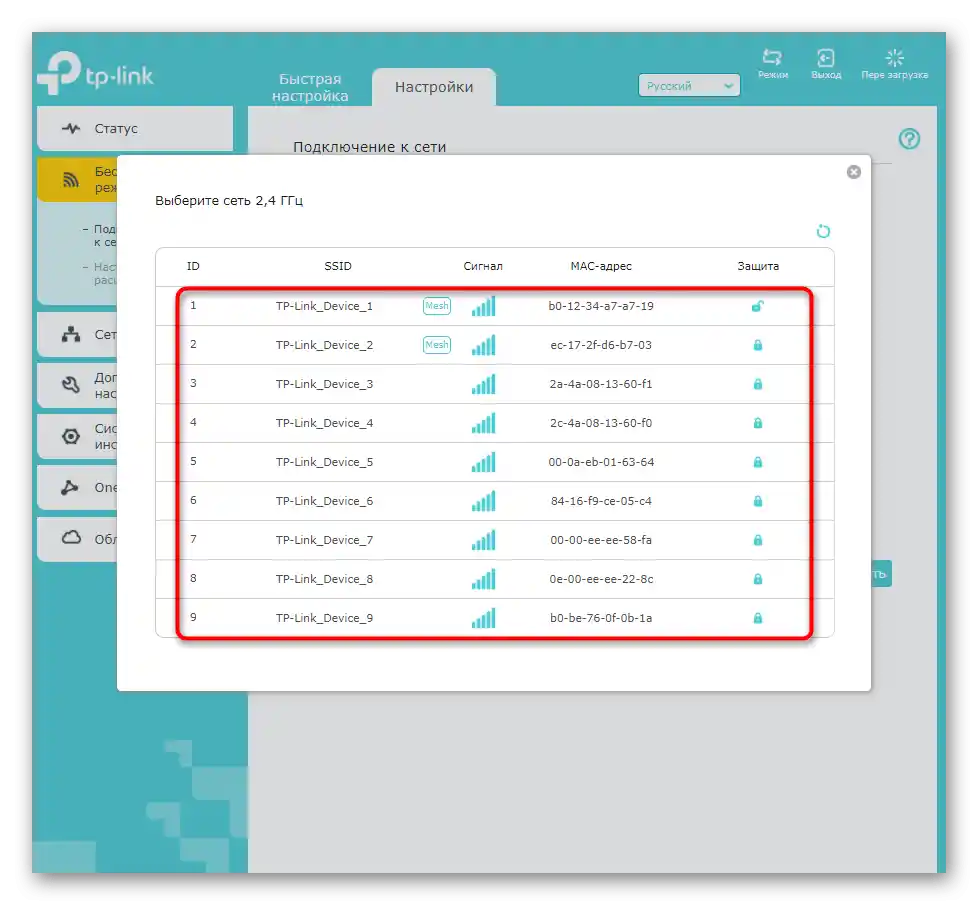
Task: Click the system tools gear icon
Action: 71,436
